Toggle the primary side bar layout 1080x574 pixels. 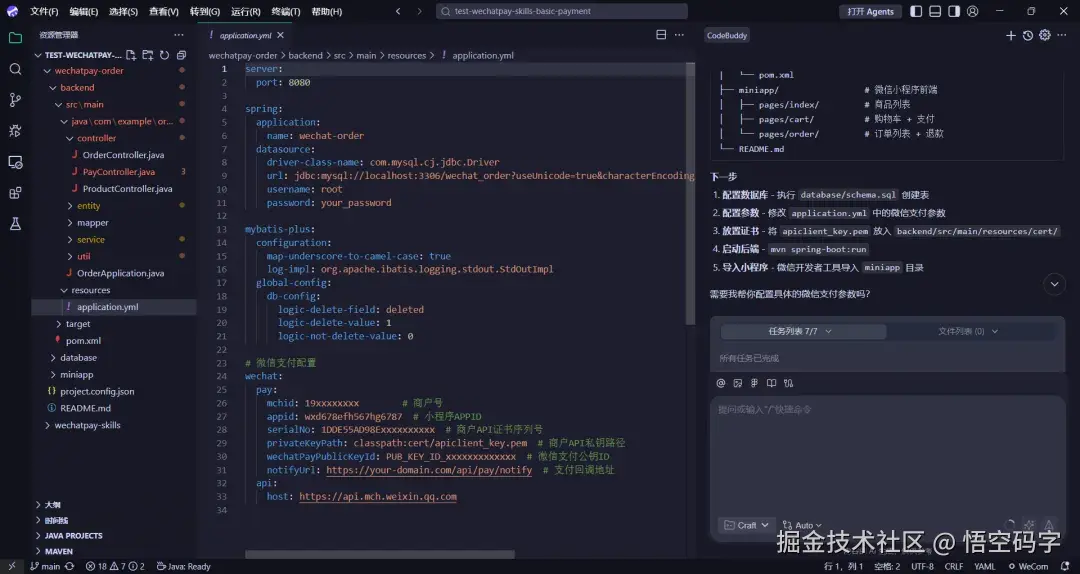click(916, 11)
